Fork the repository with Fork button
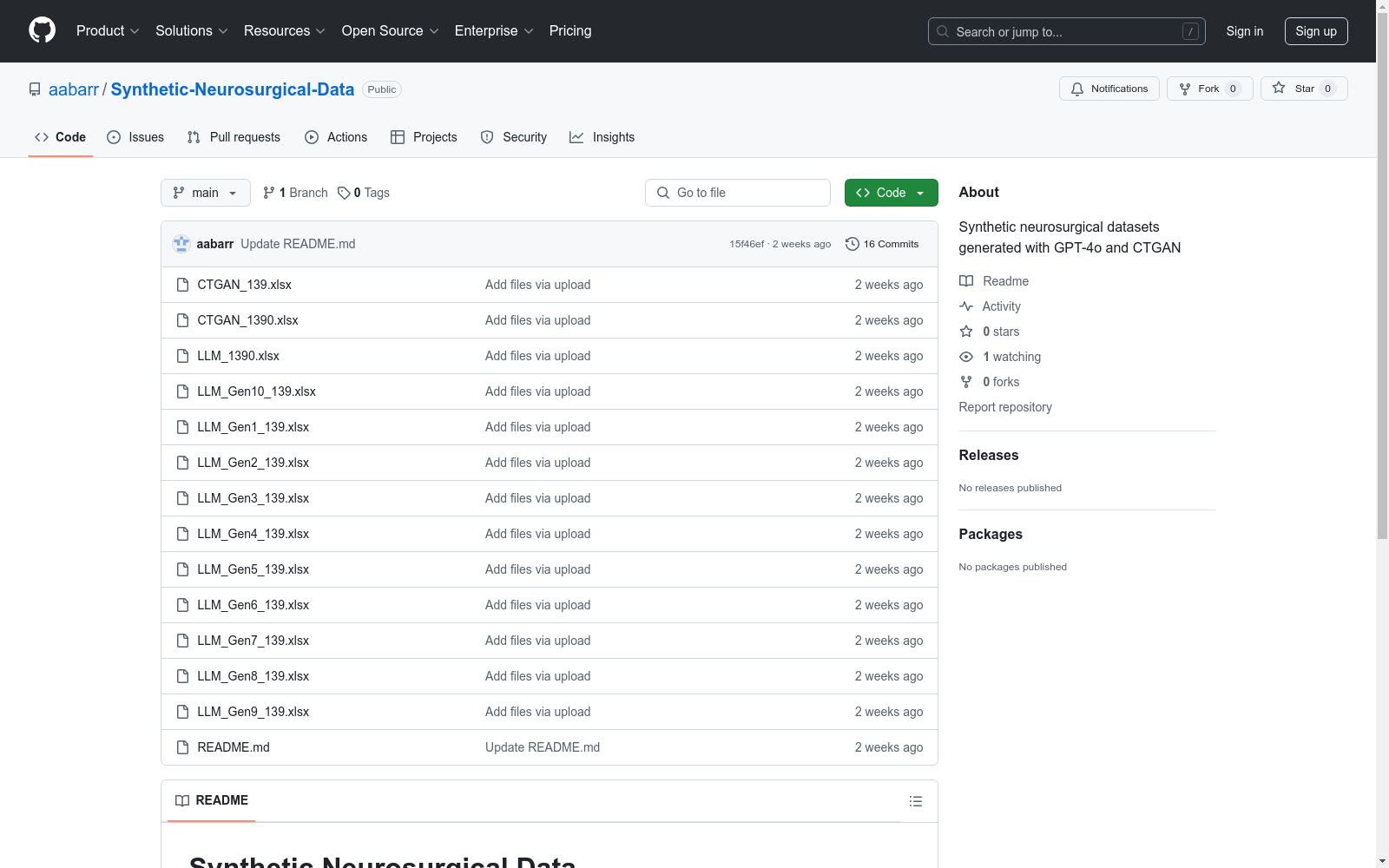This screenshot has height=868, width=1389. [x=1209, y=89]
